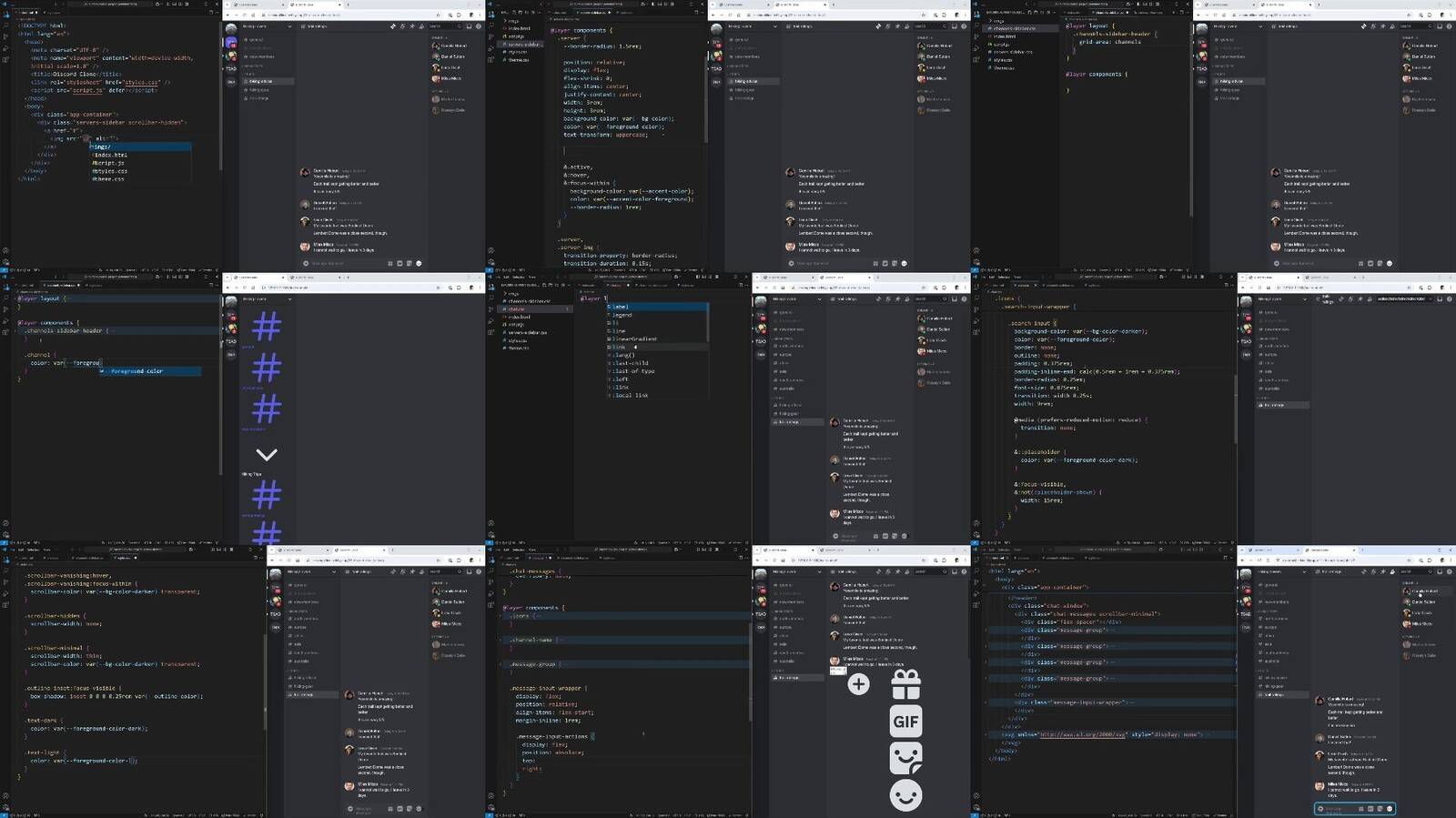
Task: Click inbox icon in Discord beside the imgs/ autocomplete
Action: click(x=469, y=26)
